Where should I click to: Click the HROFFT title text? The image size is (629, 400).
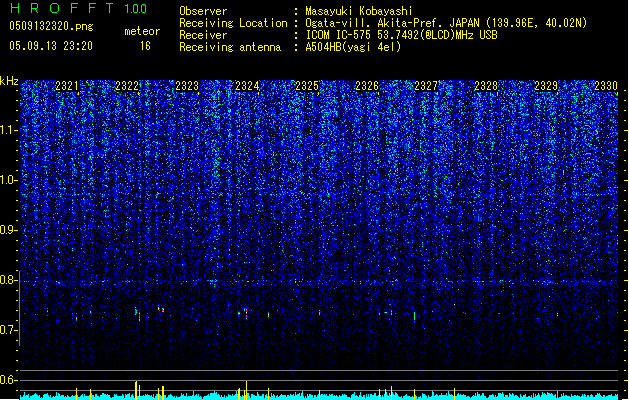62,8
